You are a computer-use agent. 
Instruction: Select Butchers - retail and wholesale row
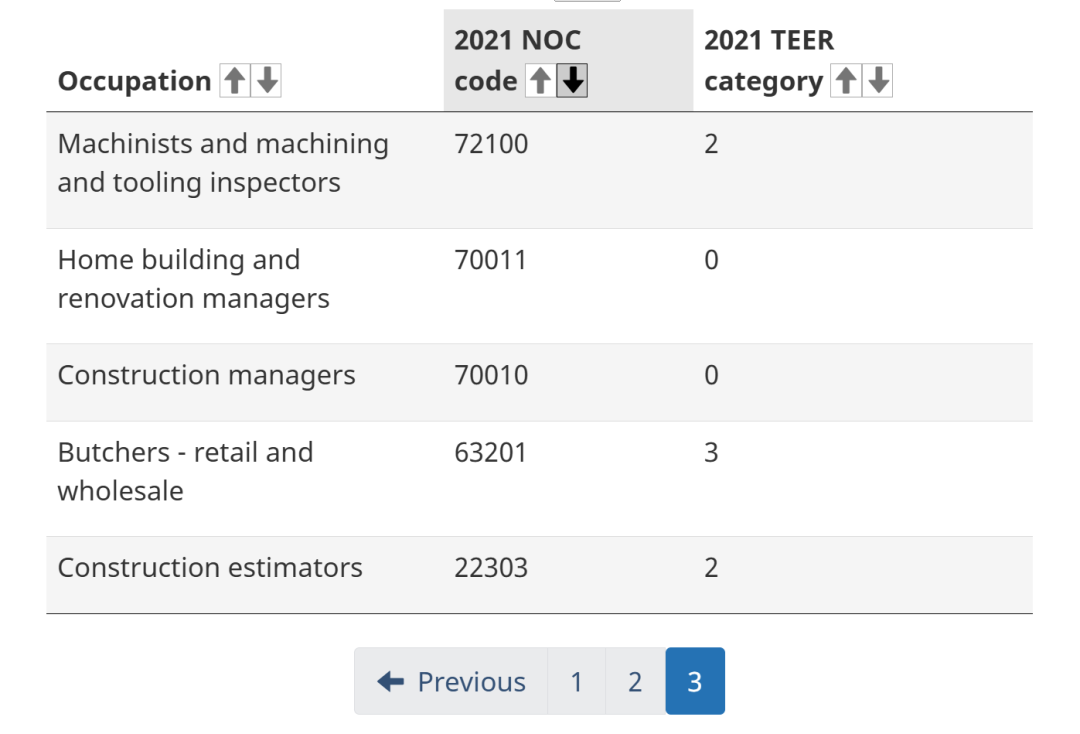[x=539, y=479]
